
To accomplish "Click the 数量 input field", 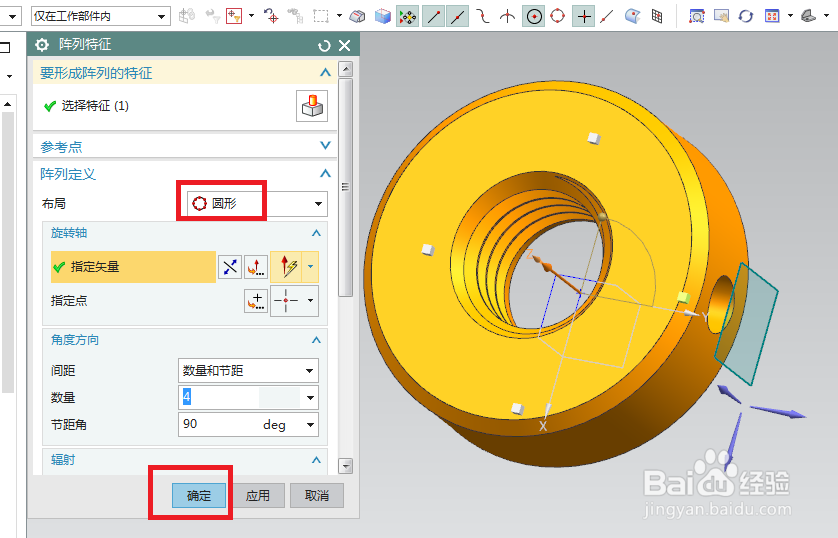I will tap(239, 397).
